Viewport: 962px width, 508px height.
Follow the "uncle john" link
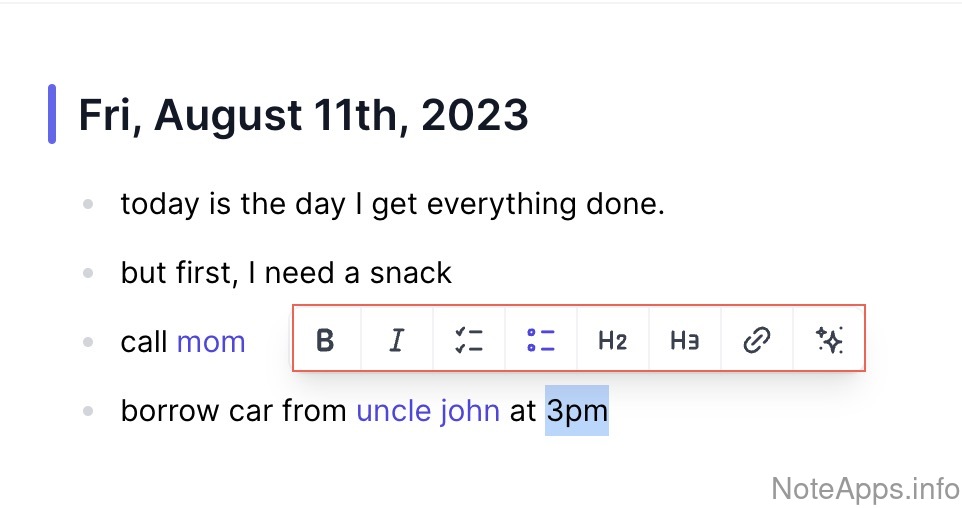428,410
